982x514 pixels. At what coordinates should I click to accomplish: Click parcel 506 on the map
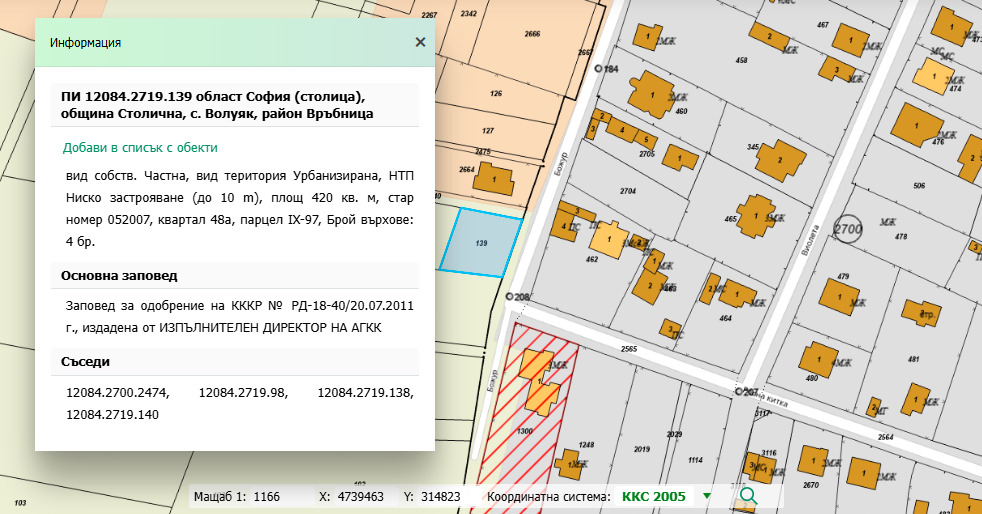[919, 185]
